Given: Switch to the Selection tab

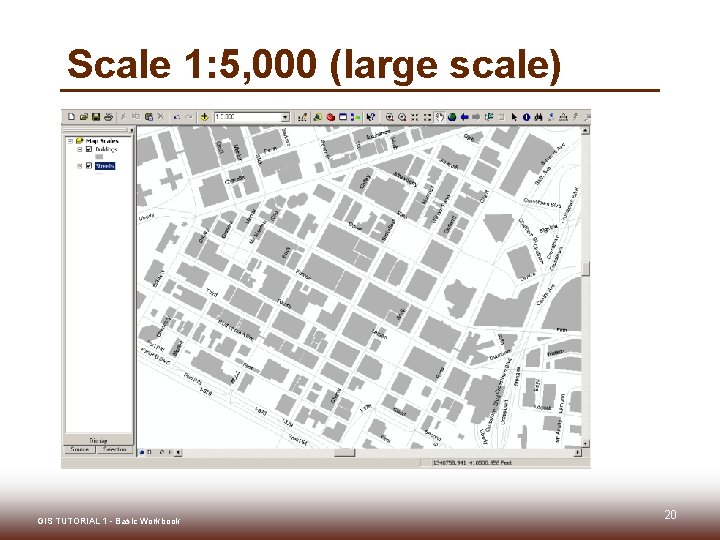Looking at the screenshot, I should click(115, 449).
